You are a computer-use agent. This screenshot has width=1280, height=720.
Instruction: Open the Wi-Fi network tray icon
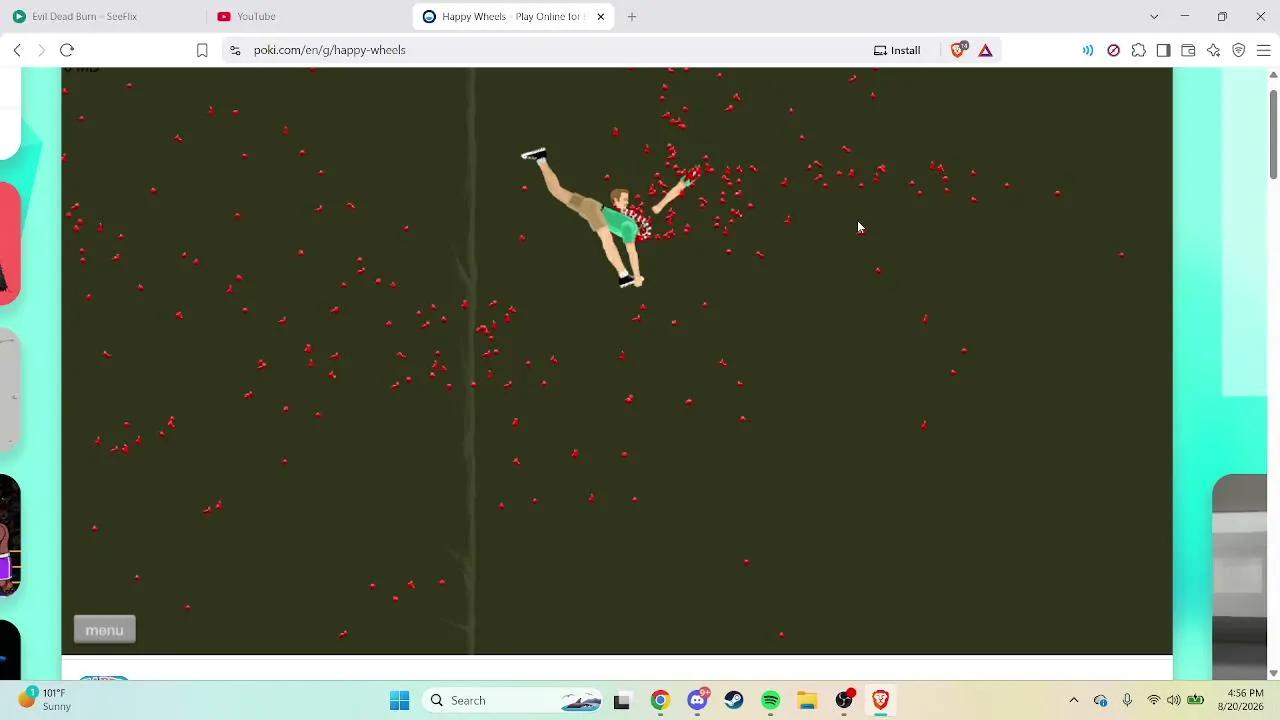(x=1153, y=700)
